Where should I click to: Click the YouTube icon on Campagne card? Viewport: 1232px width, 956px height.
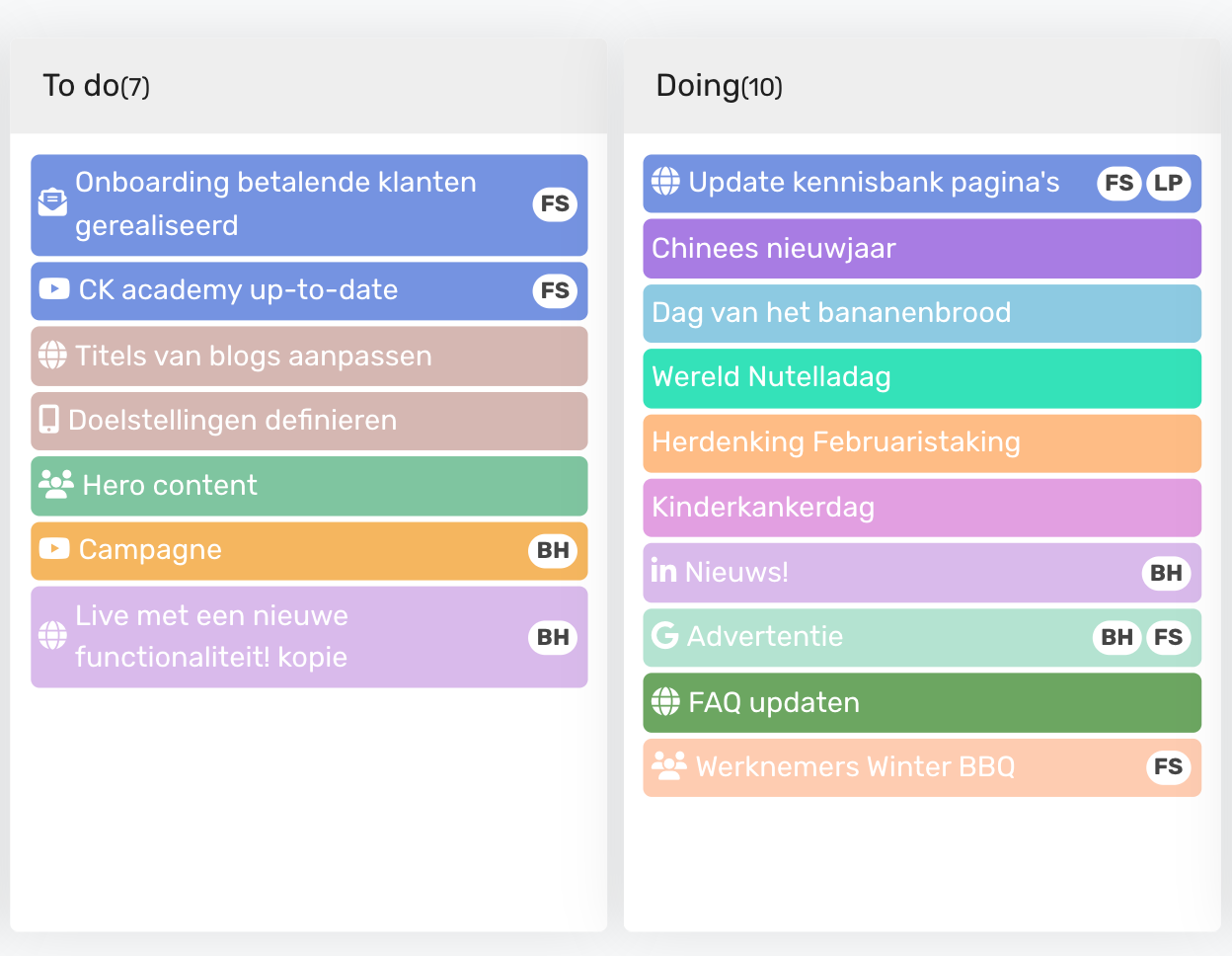(54, 548)
